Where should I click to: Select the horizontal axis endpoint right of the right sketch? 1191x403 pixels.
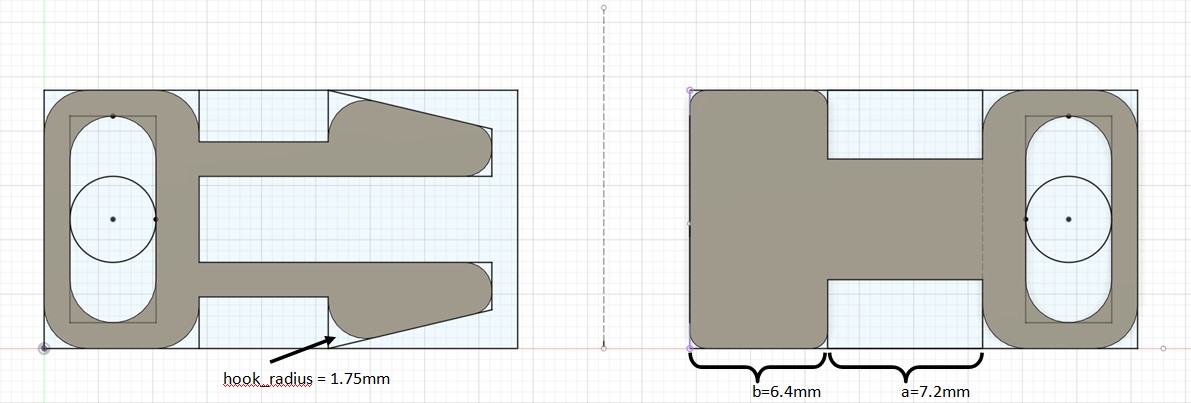pos(1164,348)
